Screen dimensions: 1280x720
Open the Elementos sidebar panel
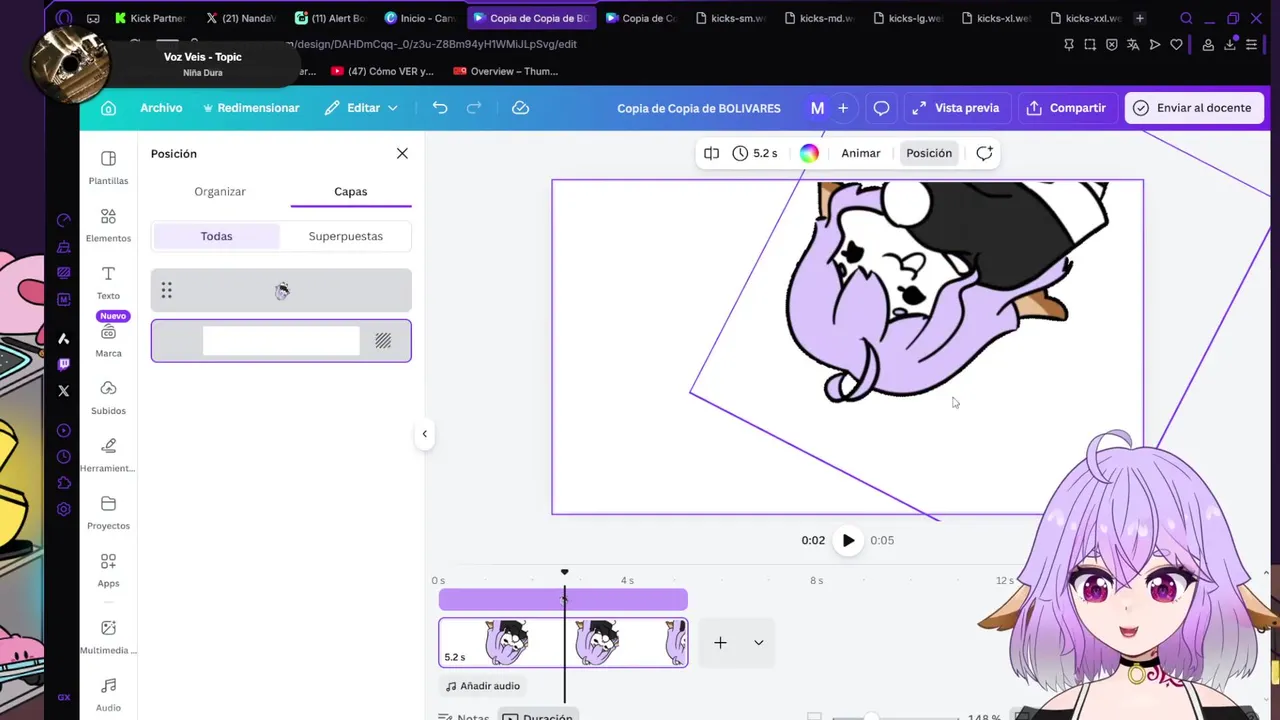coord(108,225)
